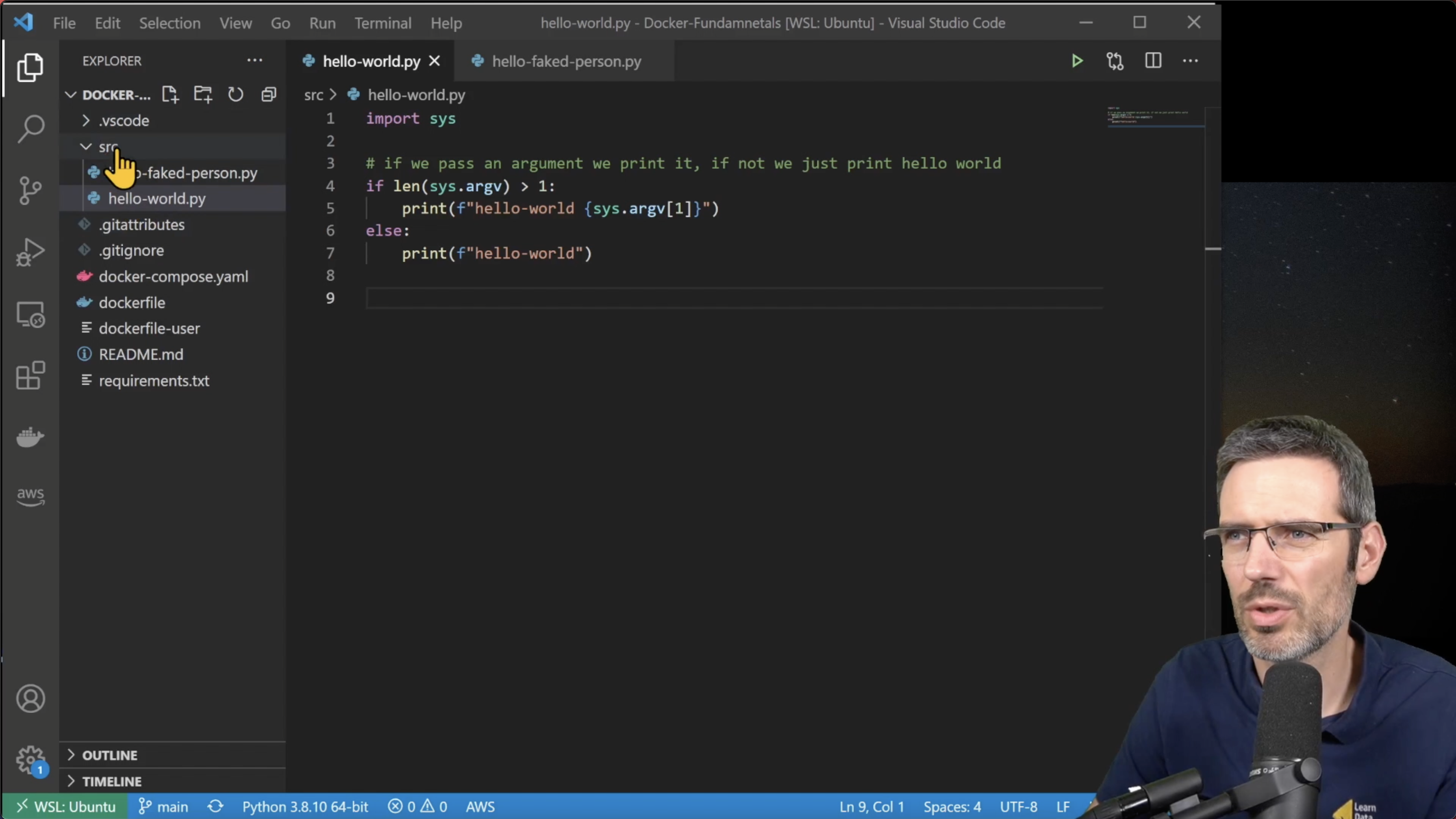Open the Search view in activity bar
The height and width of the screenshot is (819, 1456).
[x=30, y=129]
